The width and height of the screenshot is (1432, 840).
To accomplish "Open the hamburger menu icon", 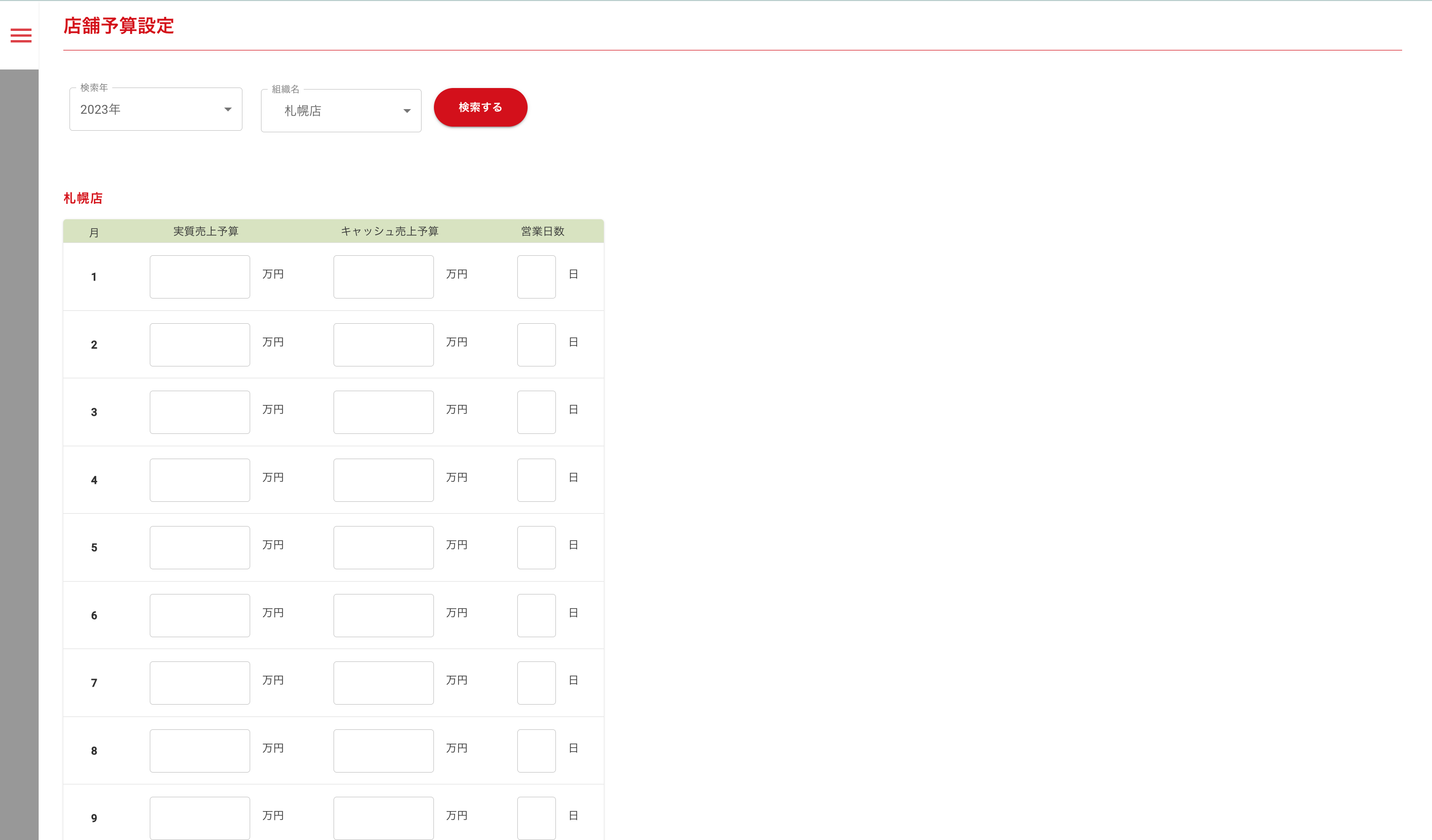I will pyautogui.click(x=21, y=36).
